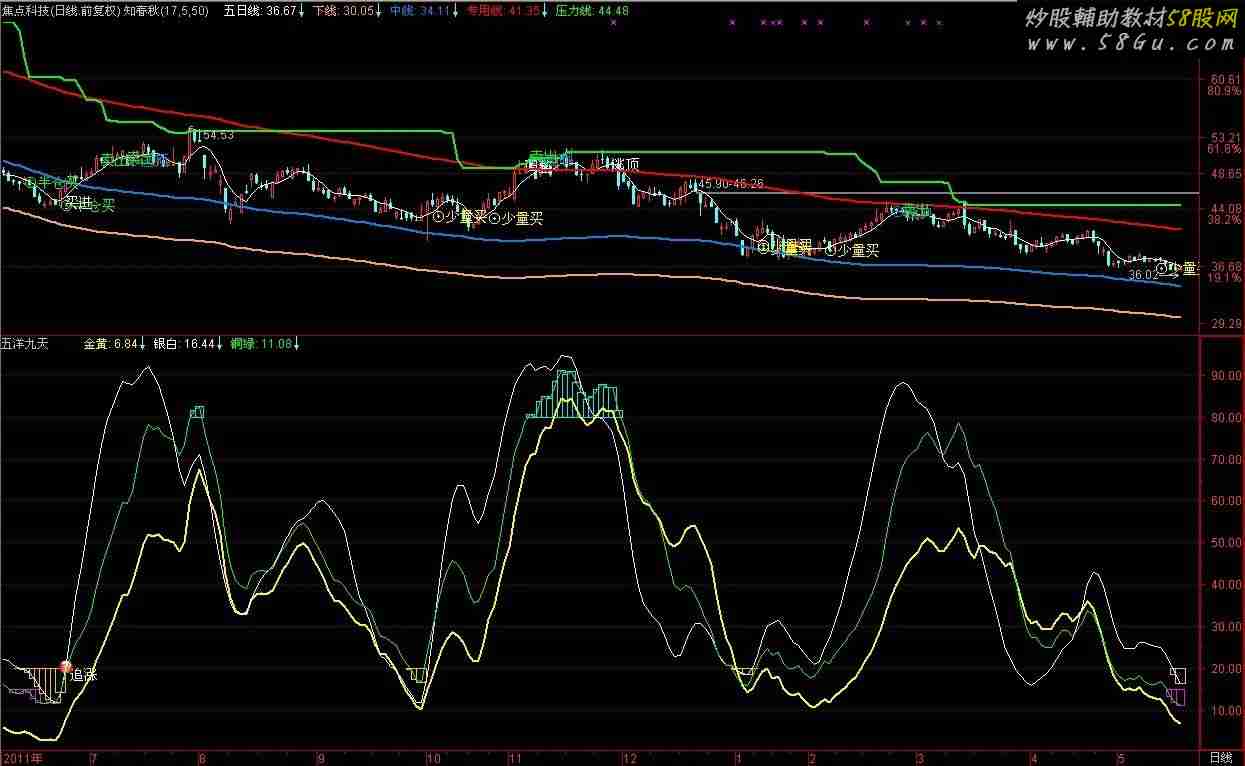Image resolution: width=1245 pixels, height=766 pixels.
Task: Click the 日线 period label at bottom-right
Action: pyautogui.click(x=1222, y=758)
